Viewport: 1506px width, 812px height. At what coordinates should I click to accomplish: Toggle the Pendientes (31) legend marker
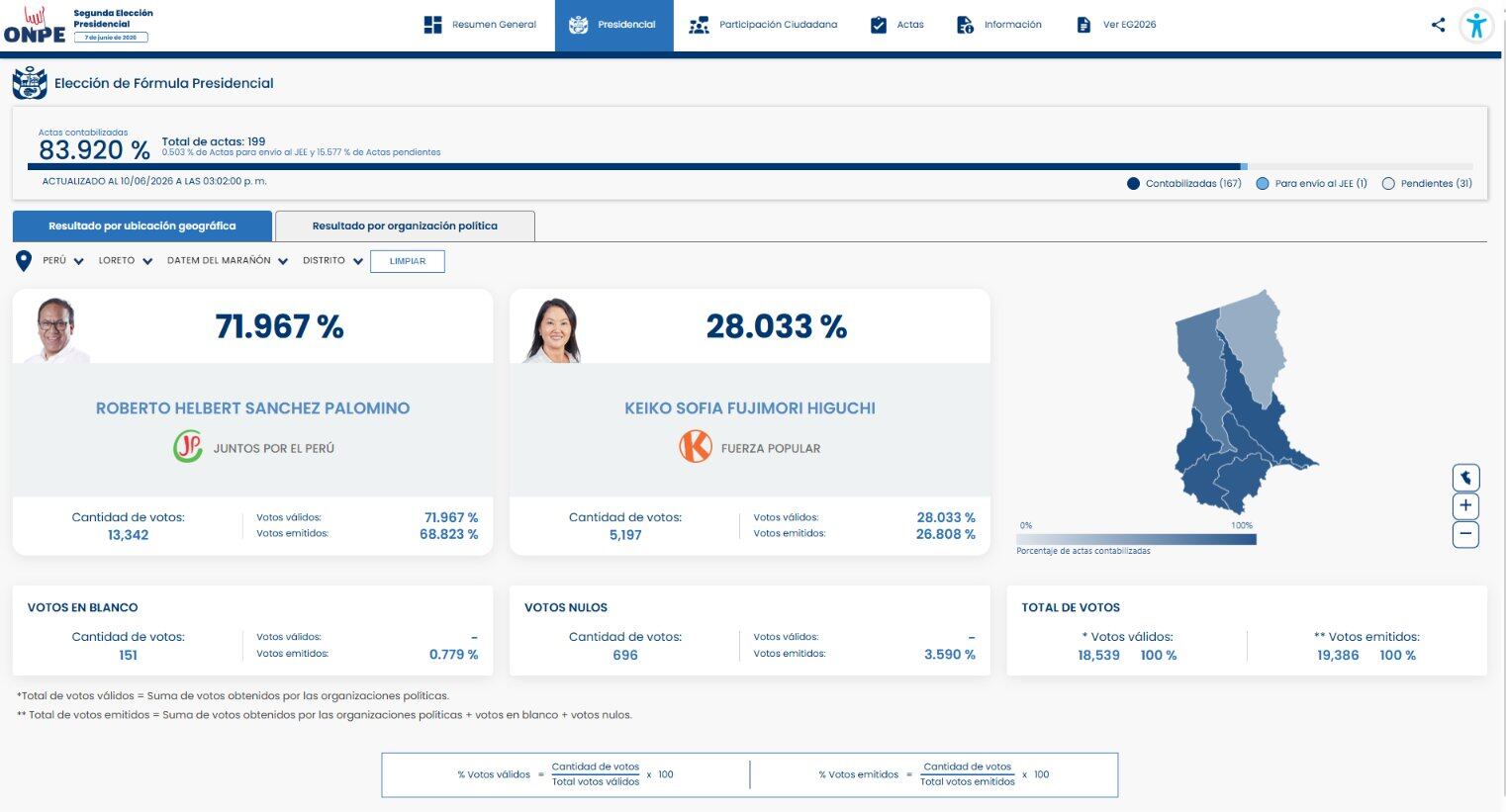pos(1388,184)
